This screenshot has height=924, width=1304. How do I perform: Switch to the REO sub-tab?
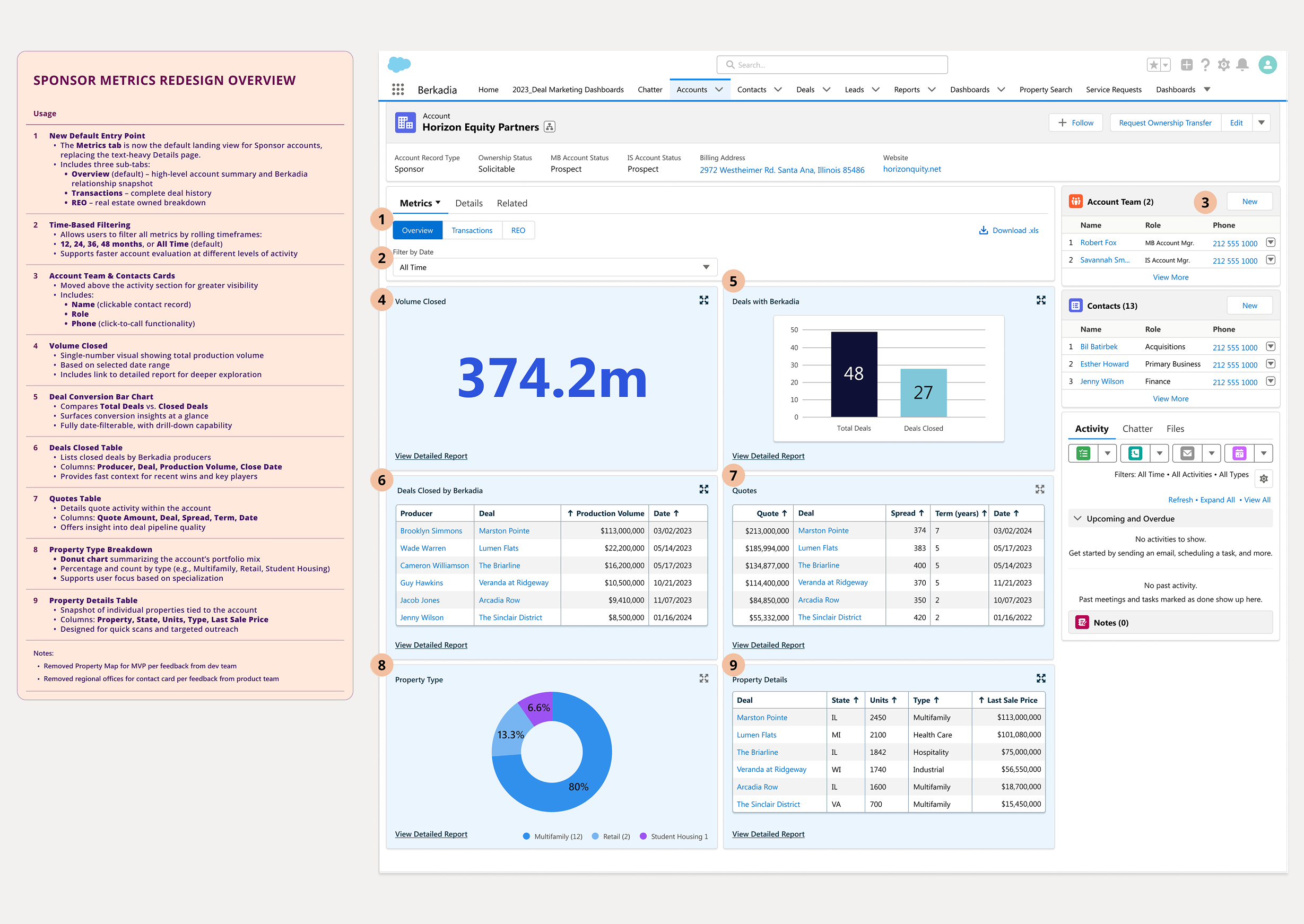tap(518, 230)
